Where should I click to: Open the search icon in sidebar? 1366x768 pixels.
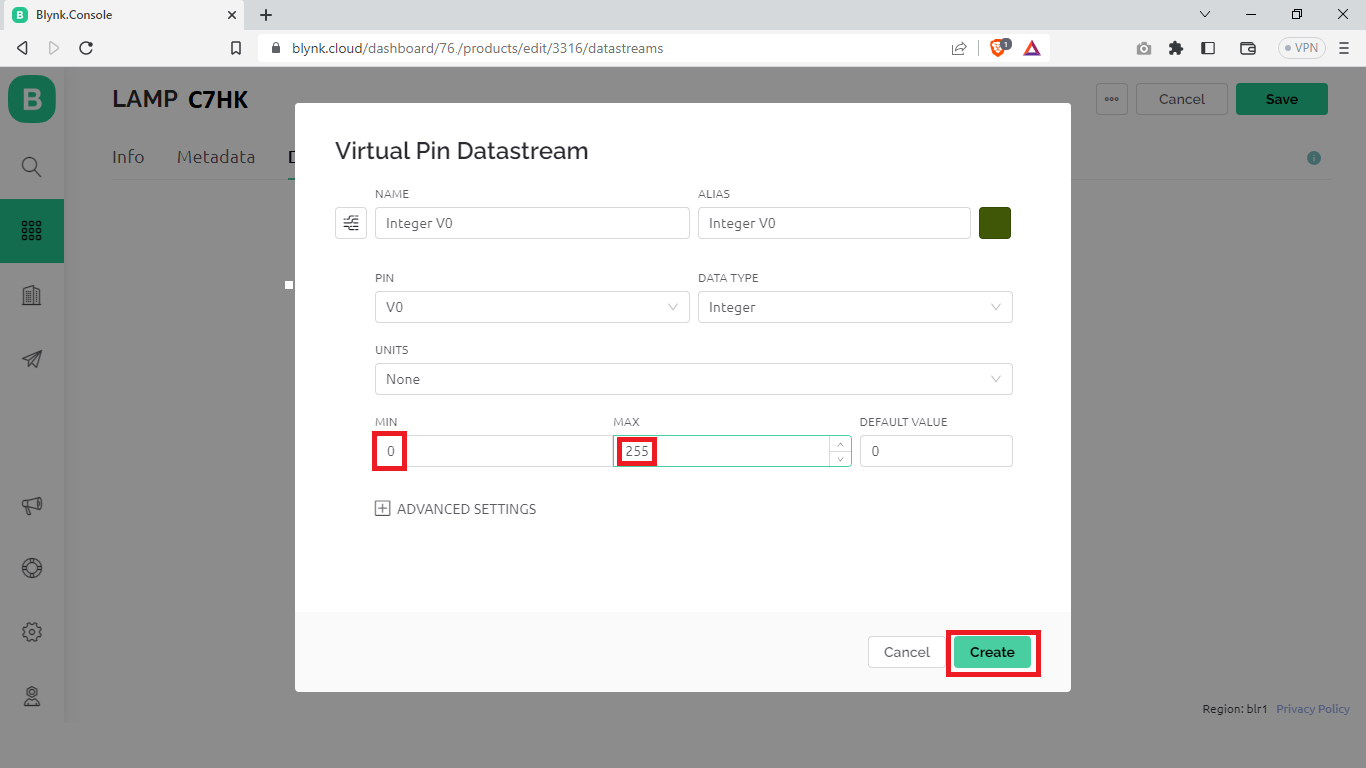(32, 167)
